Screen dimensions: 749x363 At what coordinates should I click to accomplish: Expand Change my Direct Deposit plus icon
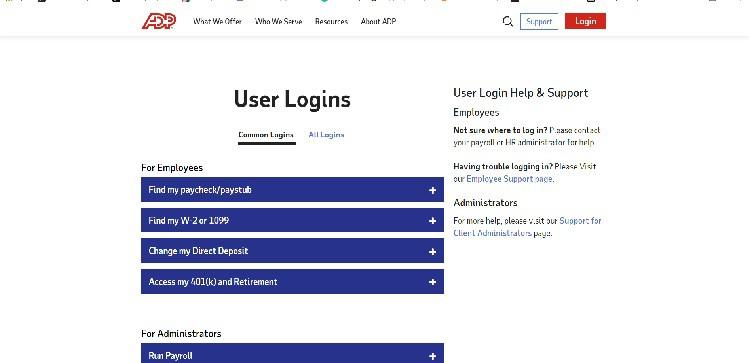coord(432,251)
